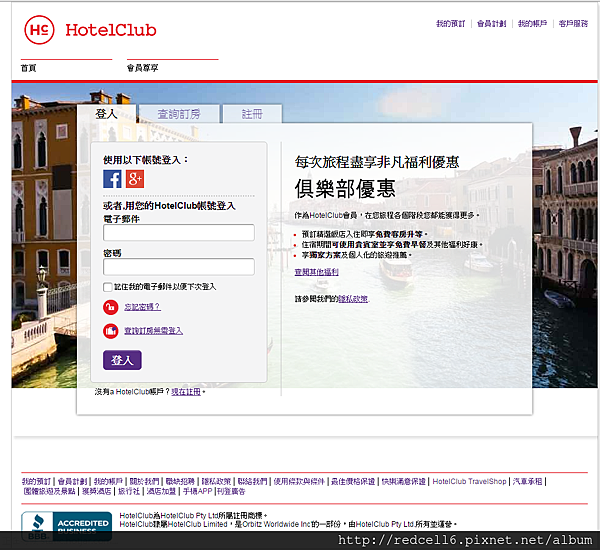600x550 pixels.
Task: Open the 查閱其他福利 link
Action: coord(316,272)
